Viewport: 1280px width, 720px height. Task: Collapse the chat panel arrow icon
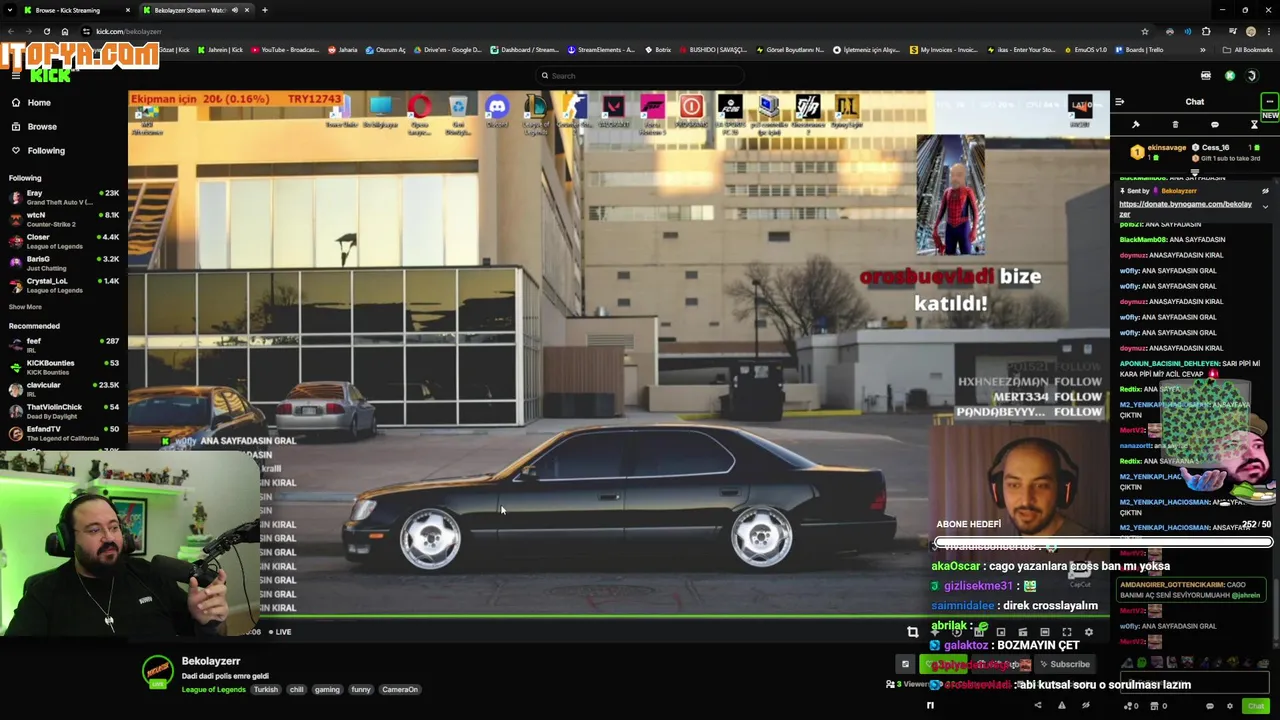pyautogui.click(x=1119, y=102)
